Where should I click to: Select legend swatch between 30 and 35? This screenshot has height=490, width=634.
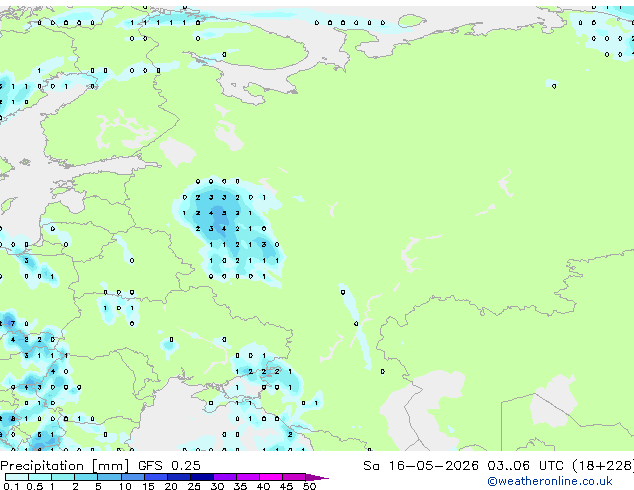click(225, 477)
